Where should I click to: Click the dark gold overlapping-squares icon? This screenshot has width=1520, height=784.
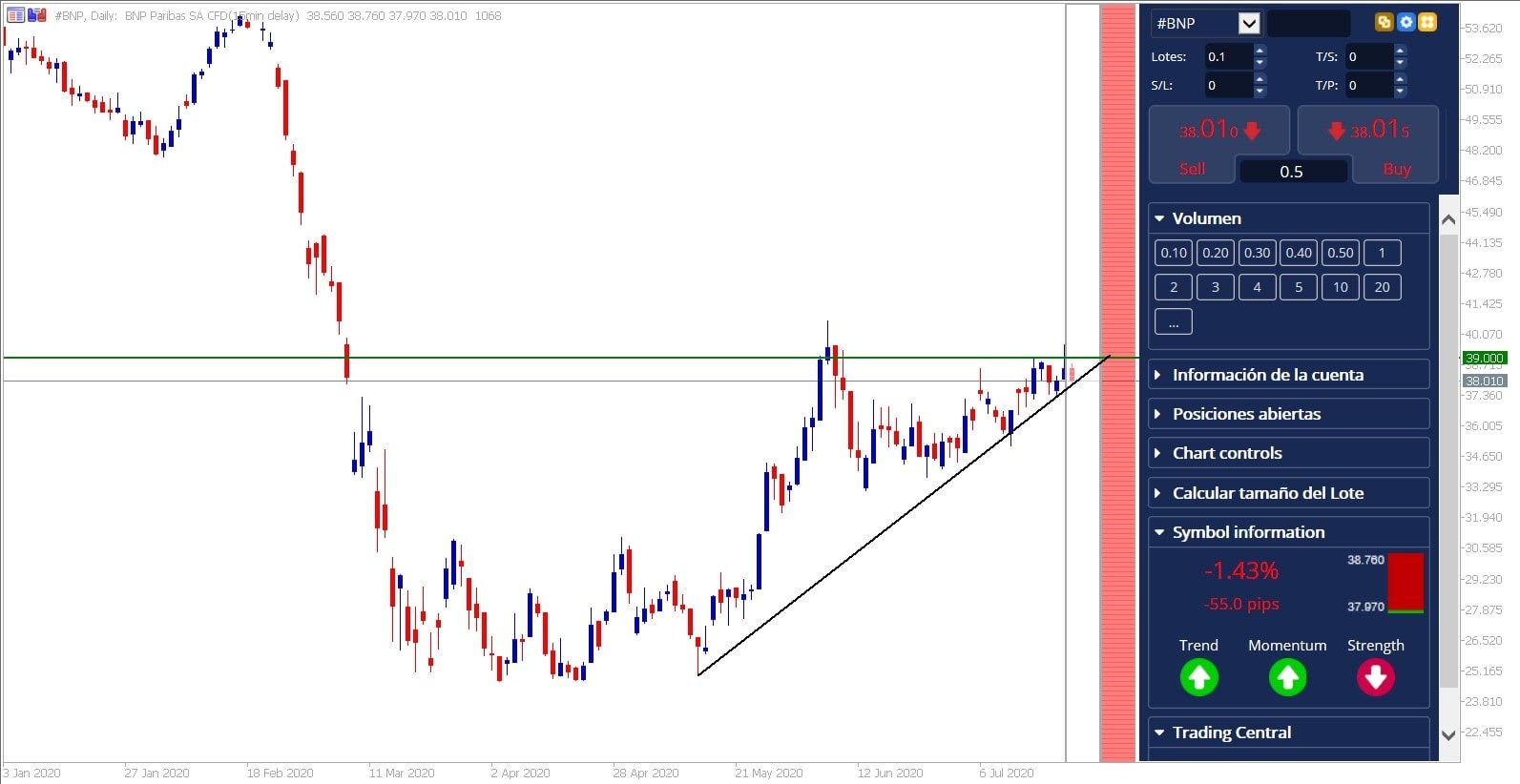pos(1384,22)
